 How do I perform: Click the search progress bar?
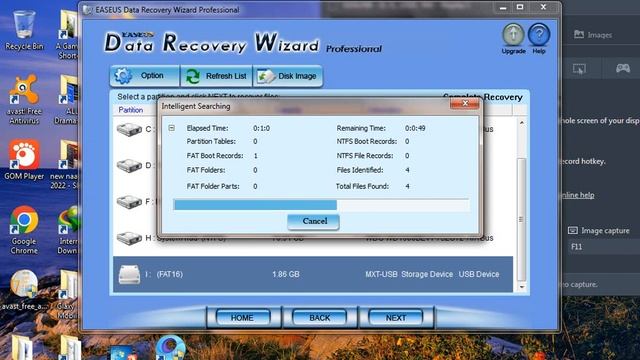[x=321, y=205]
